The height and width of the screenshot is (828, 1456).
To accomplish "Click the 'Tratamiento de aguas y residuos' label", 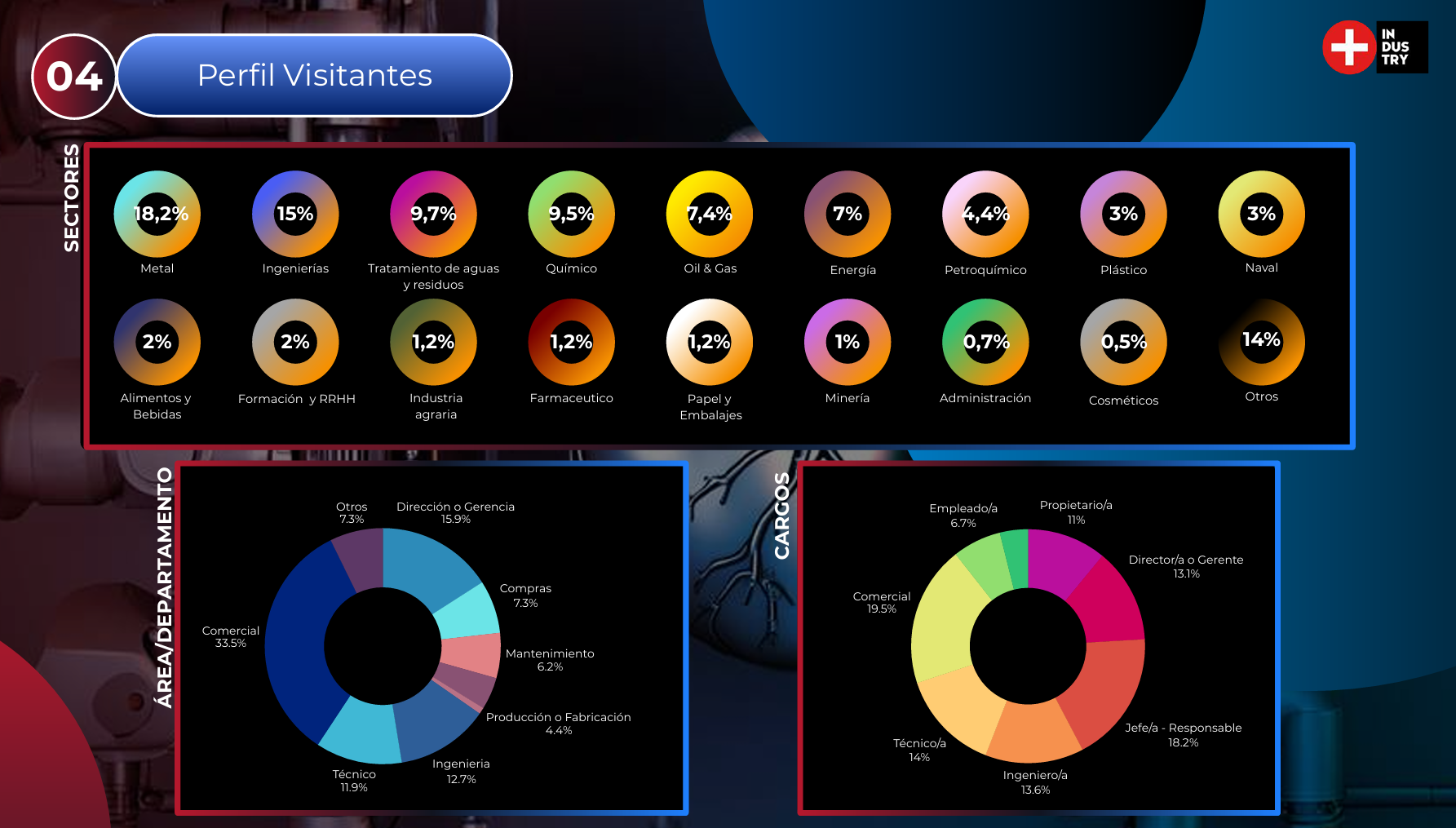I will click(x=433, y=277).
